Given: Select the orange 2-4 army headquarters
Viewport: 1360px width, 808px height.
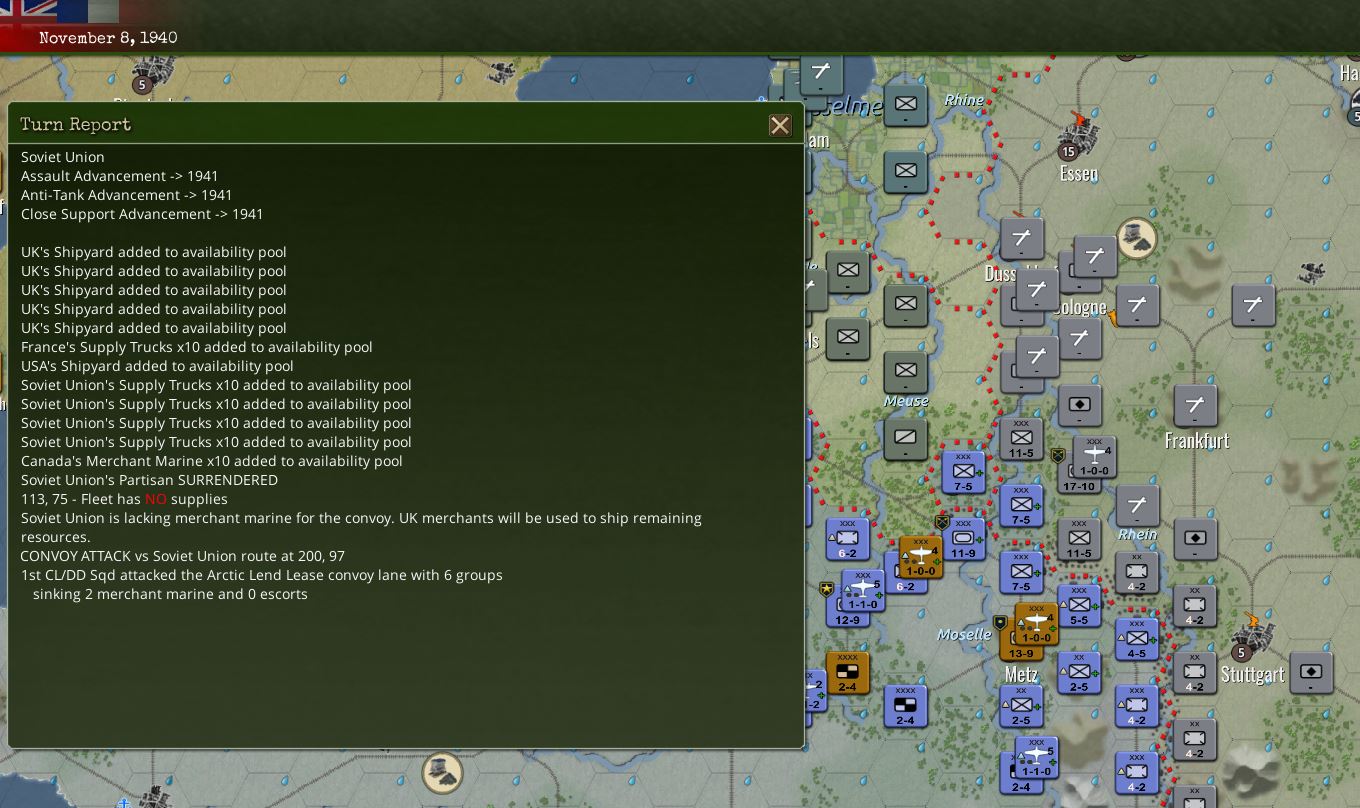Looking at the screenshot, I should 847,673.
